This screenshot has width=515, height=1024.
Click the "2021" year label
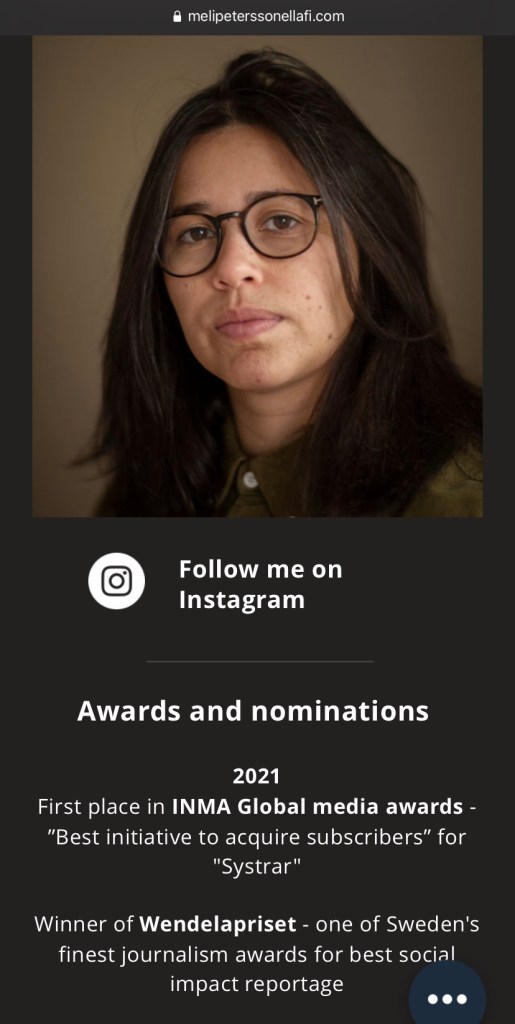click(x=257, y=776)
